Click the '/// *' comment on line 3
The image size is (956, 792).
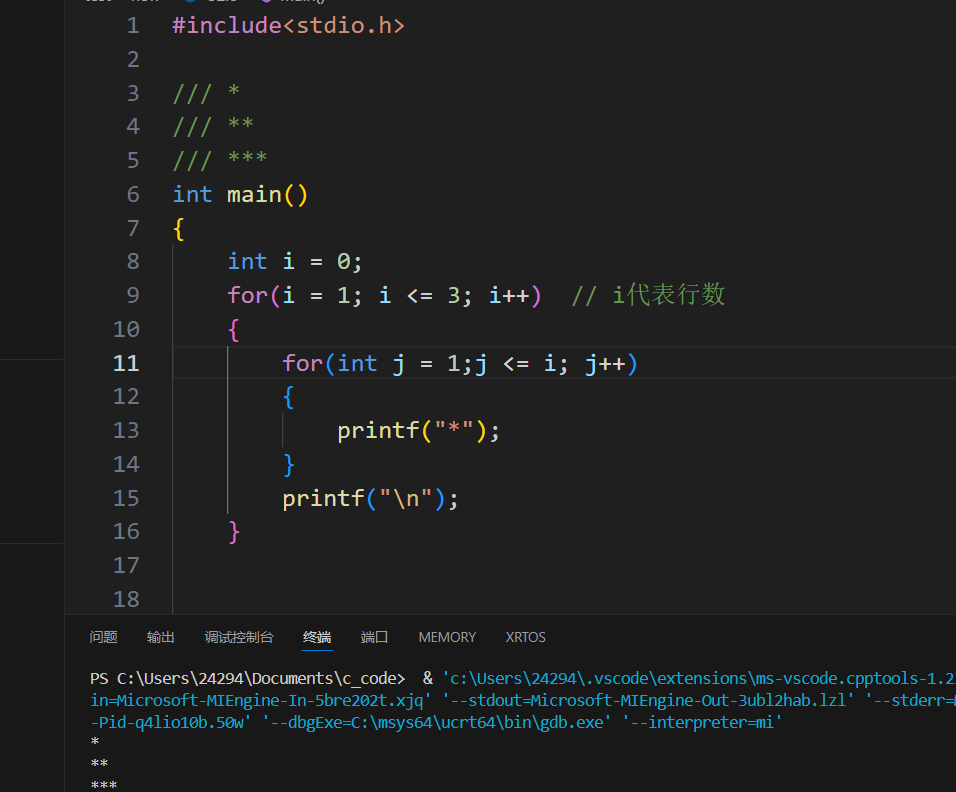[x=206, y=93]
